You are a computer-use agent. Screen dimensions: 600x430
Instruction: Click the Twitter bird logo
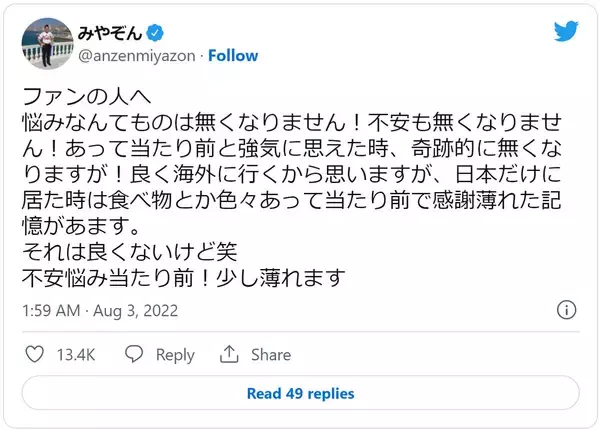565,31
